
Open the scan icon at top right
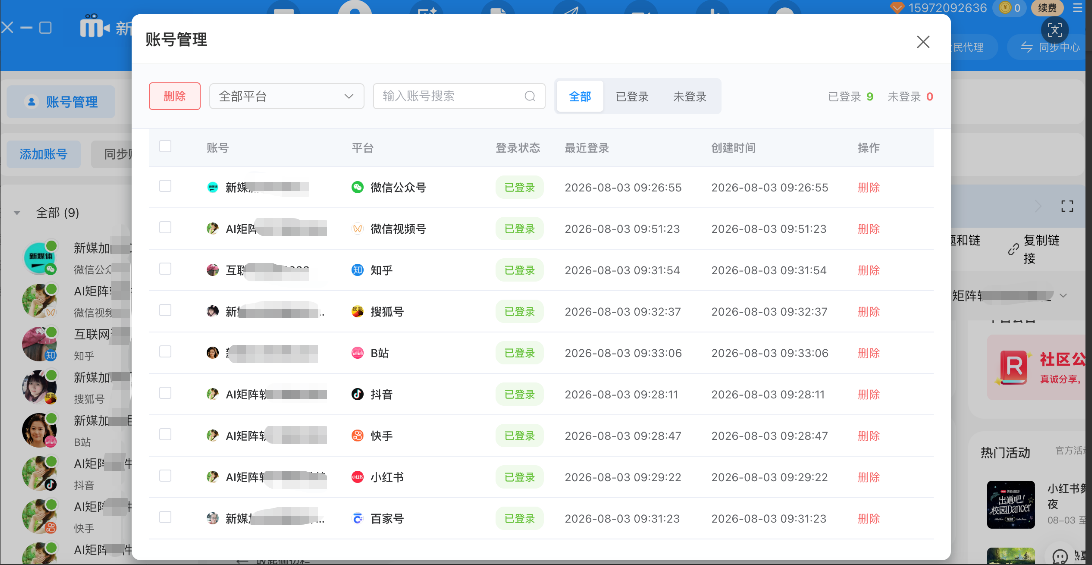click(x=1056, y=29)
